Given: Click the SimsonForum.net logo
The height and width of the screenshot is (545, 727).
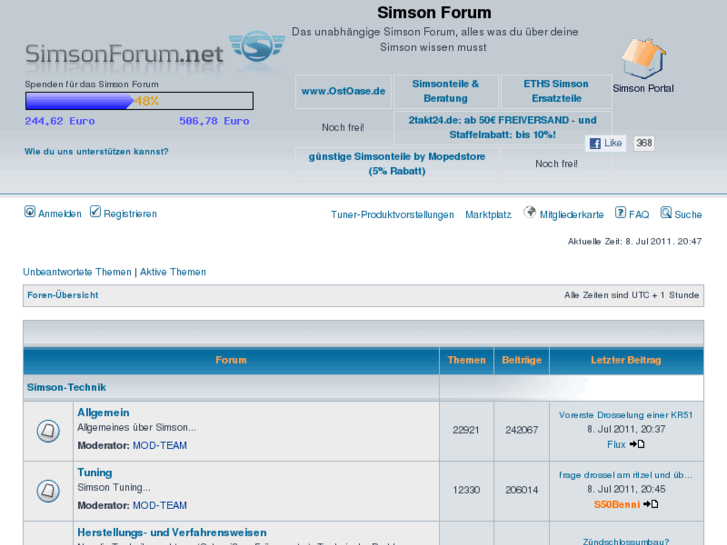Looking at the screenshot, I should point(154,51).
